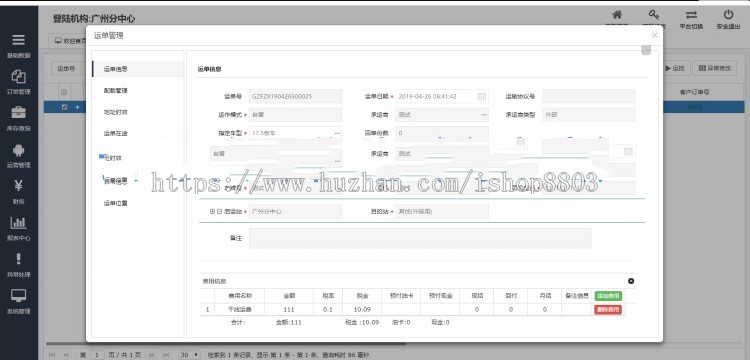Go to first page in pager
This screenshot has width=750, height=360.
(52, 355)
